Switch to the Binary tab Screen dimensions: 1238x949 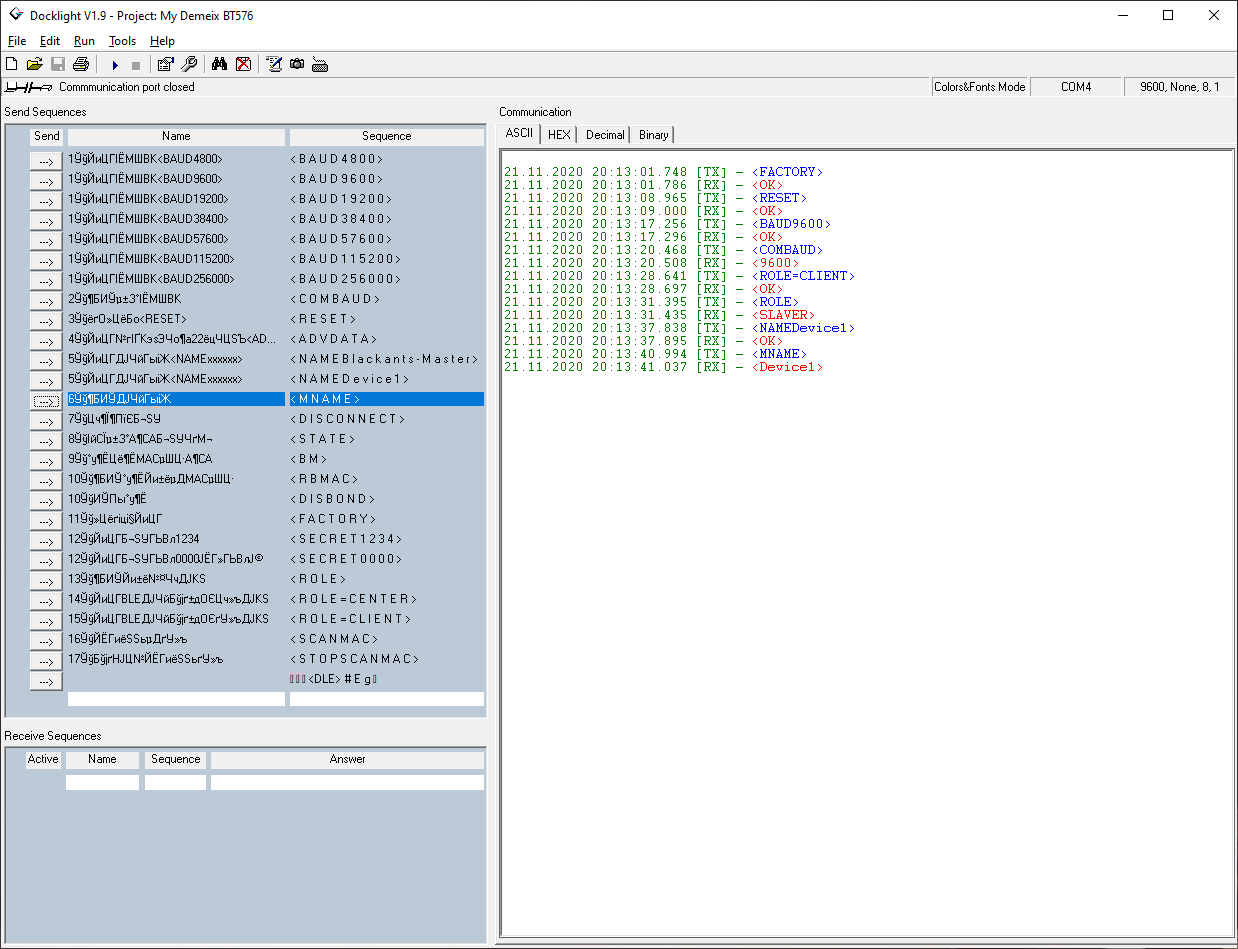tap(653, 134)
